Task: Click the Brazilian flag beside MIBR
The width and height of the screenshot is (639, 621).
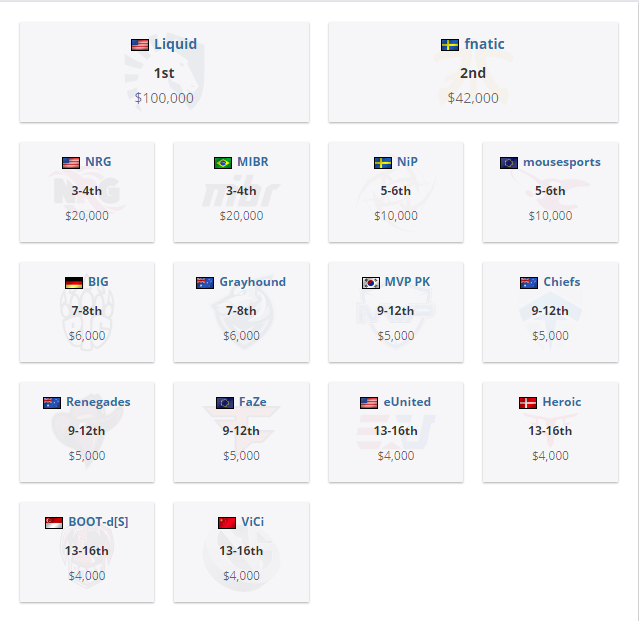Action: pos(223,163)
